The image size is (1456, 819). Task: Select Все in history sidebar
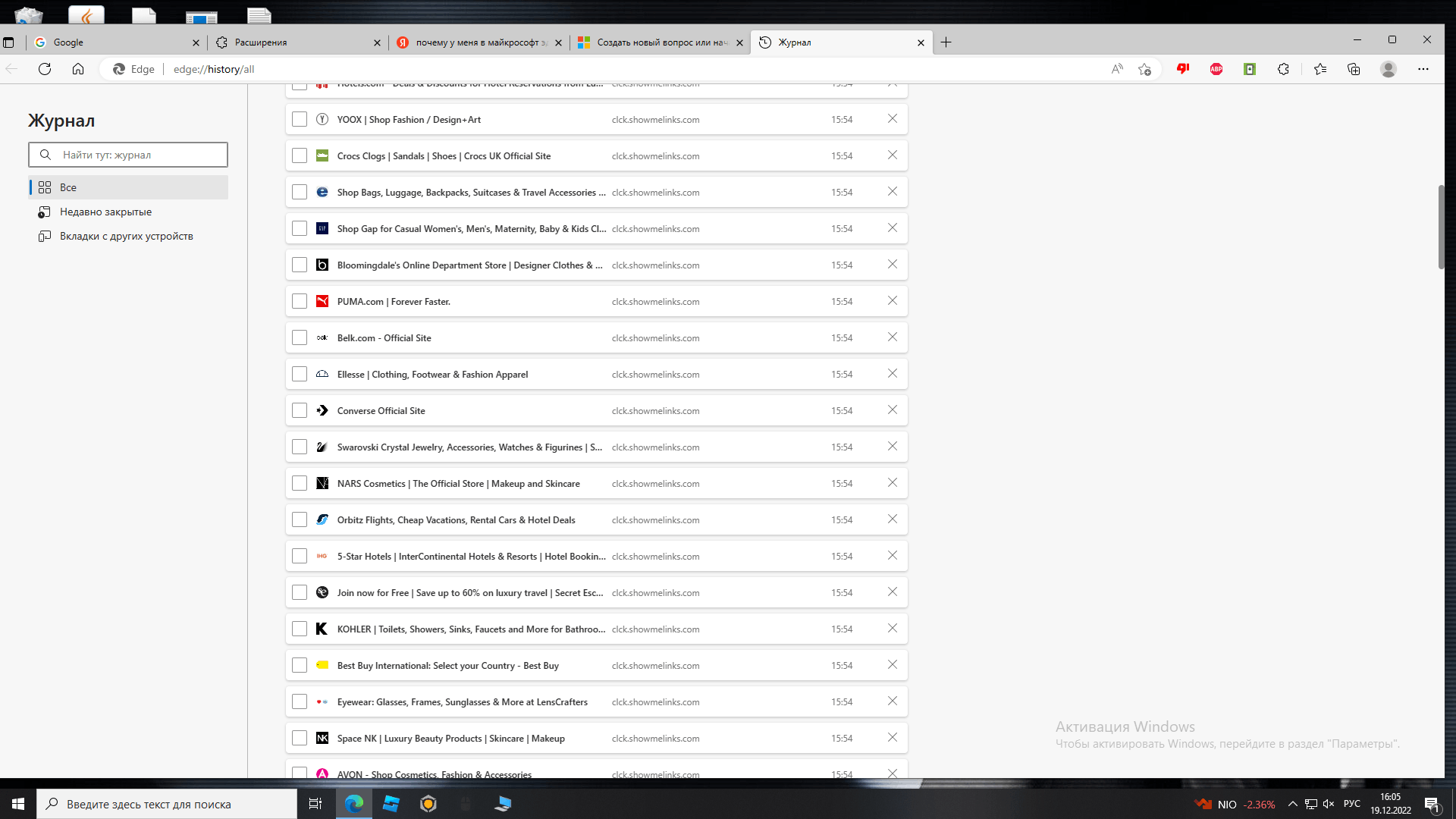click(128, 187)
